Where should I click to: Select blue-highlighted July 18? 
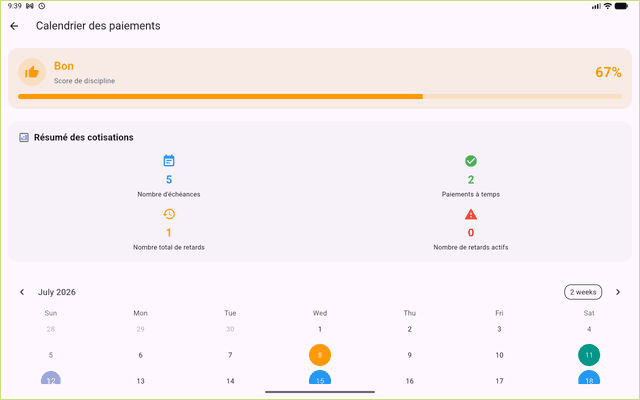pyautogui.click(x=589, y=378)
